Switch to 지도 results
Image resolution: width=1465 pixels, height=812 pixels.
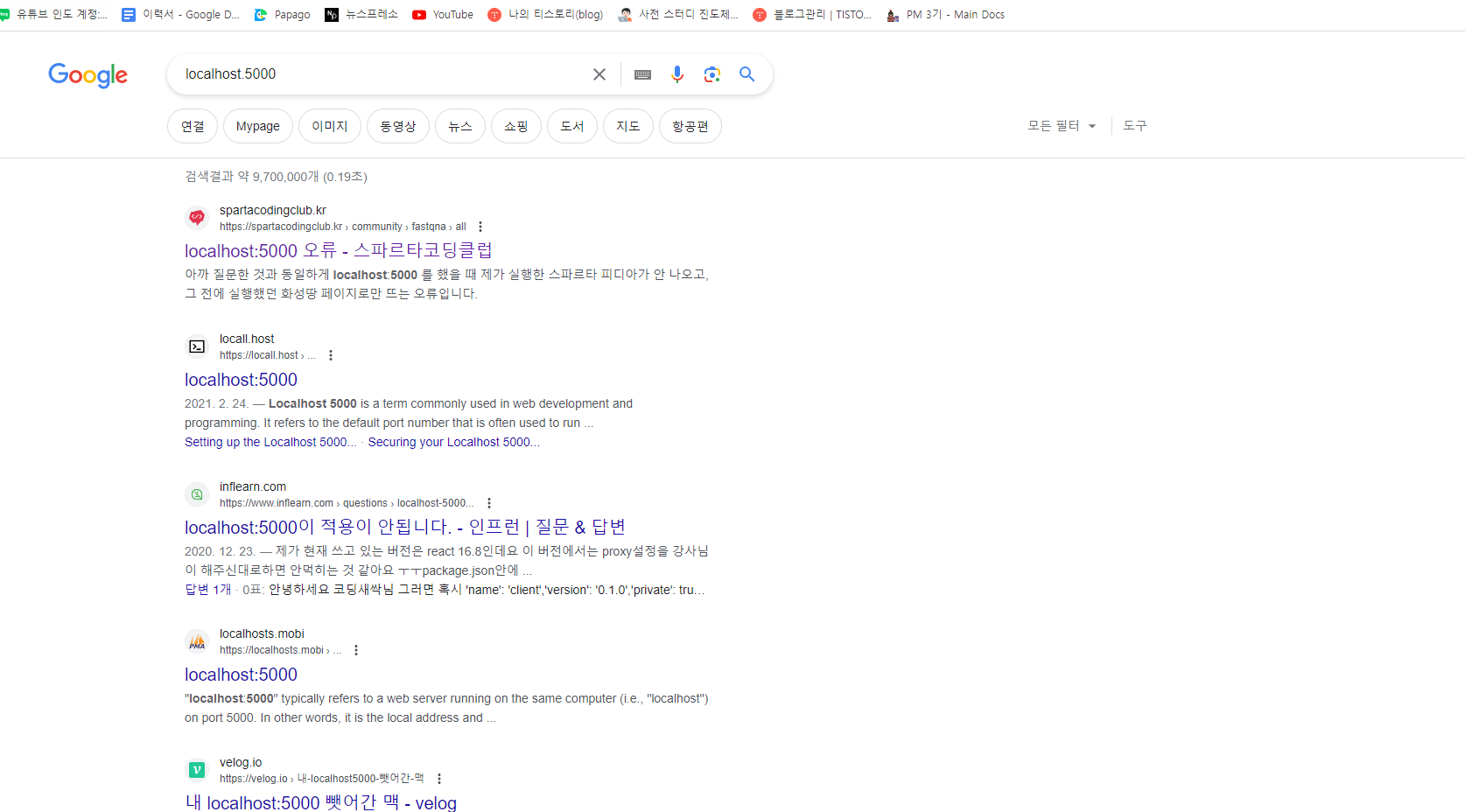[x=628, y=126]
